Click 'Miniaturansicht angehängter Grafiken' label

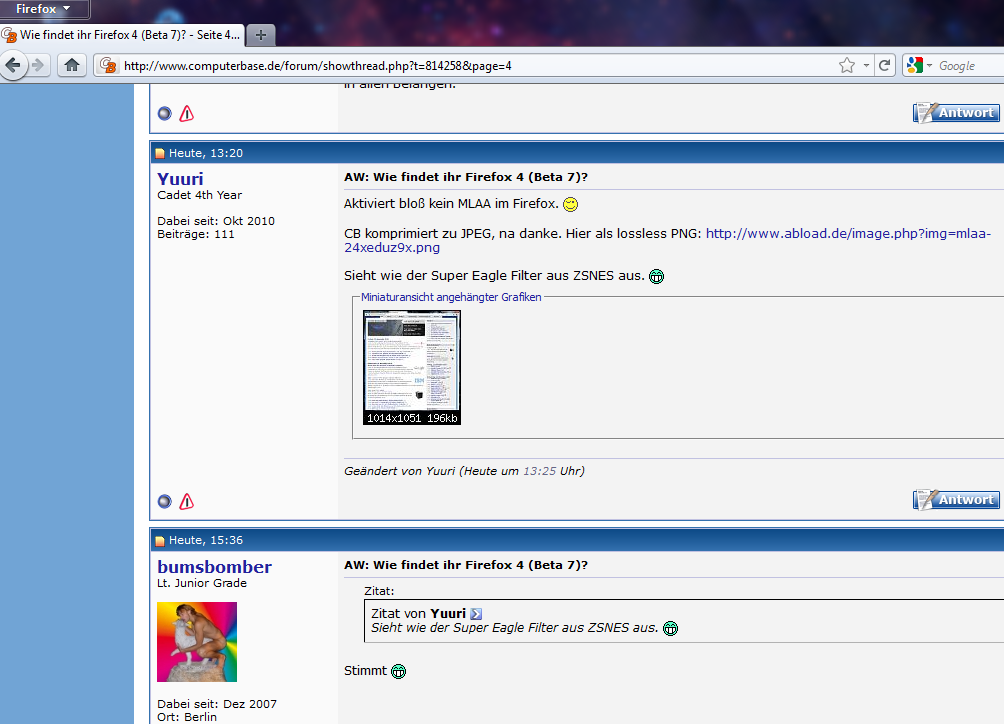pos(451,297)
